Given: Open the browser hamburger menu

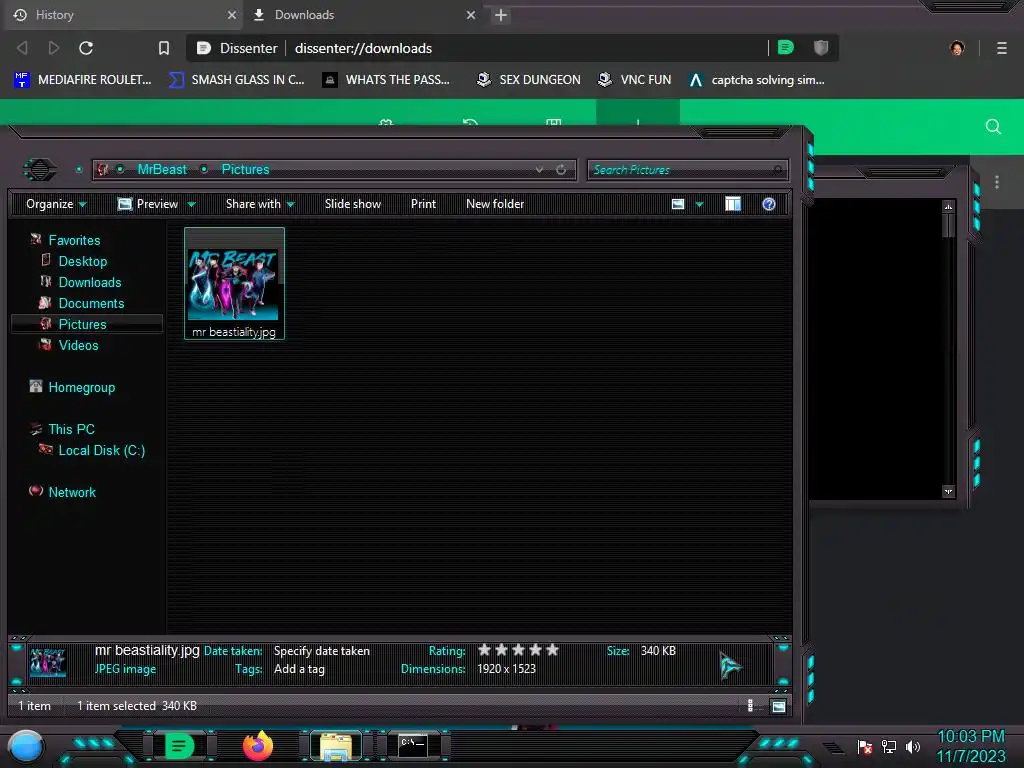Looking at the screenshot, I should coord(1002,48).
